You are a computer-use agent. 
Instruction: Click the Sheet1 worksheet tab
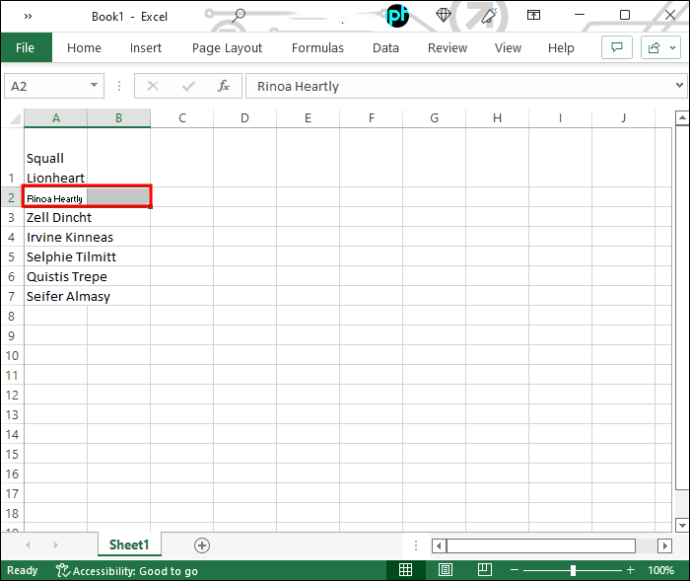click(x=129, y=545)
